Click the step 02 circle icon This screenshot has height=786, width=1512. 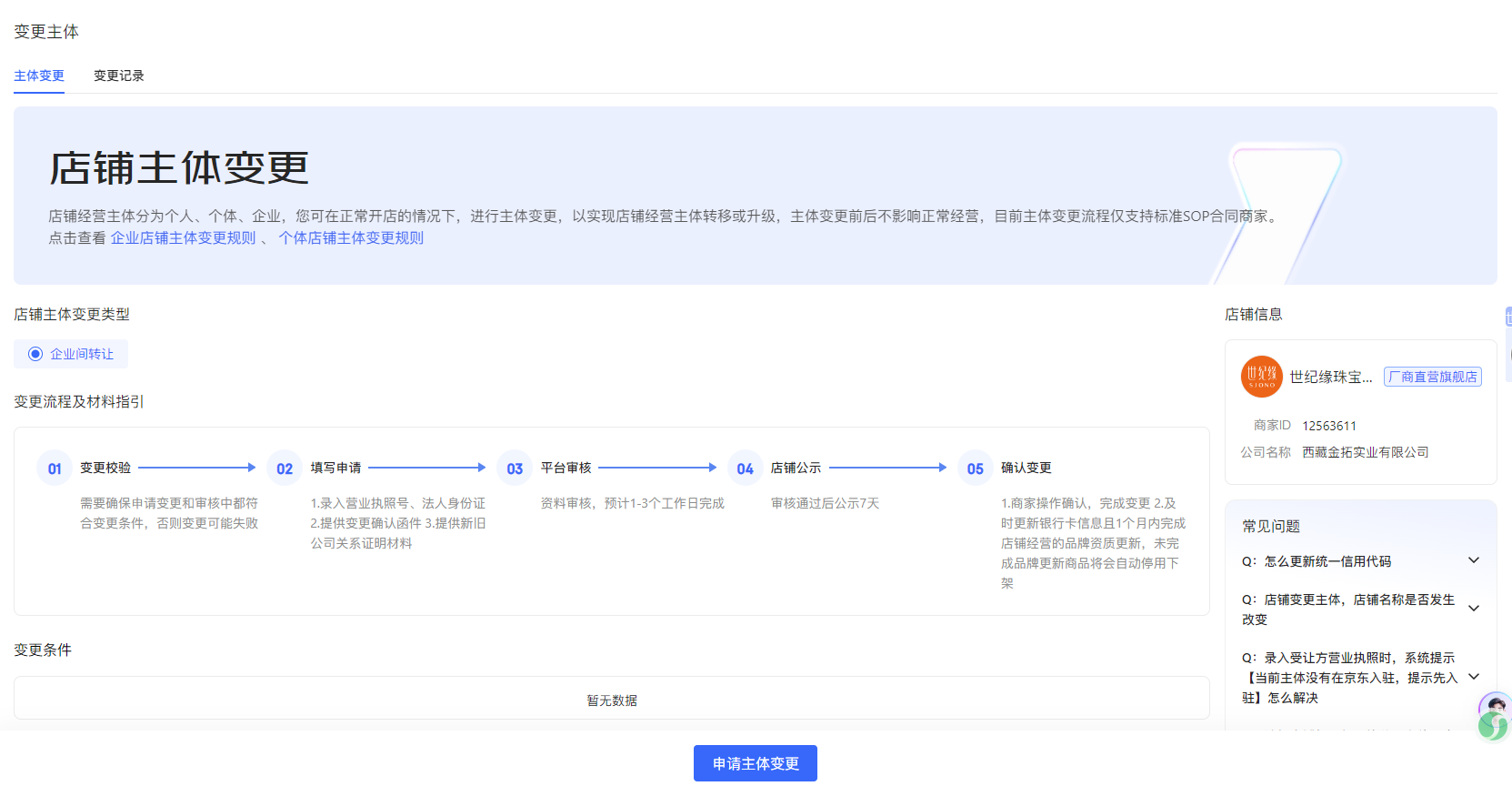click(x=285, y=469)
